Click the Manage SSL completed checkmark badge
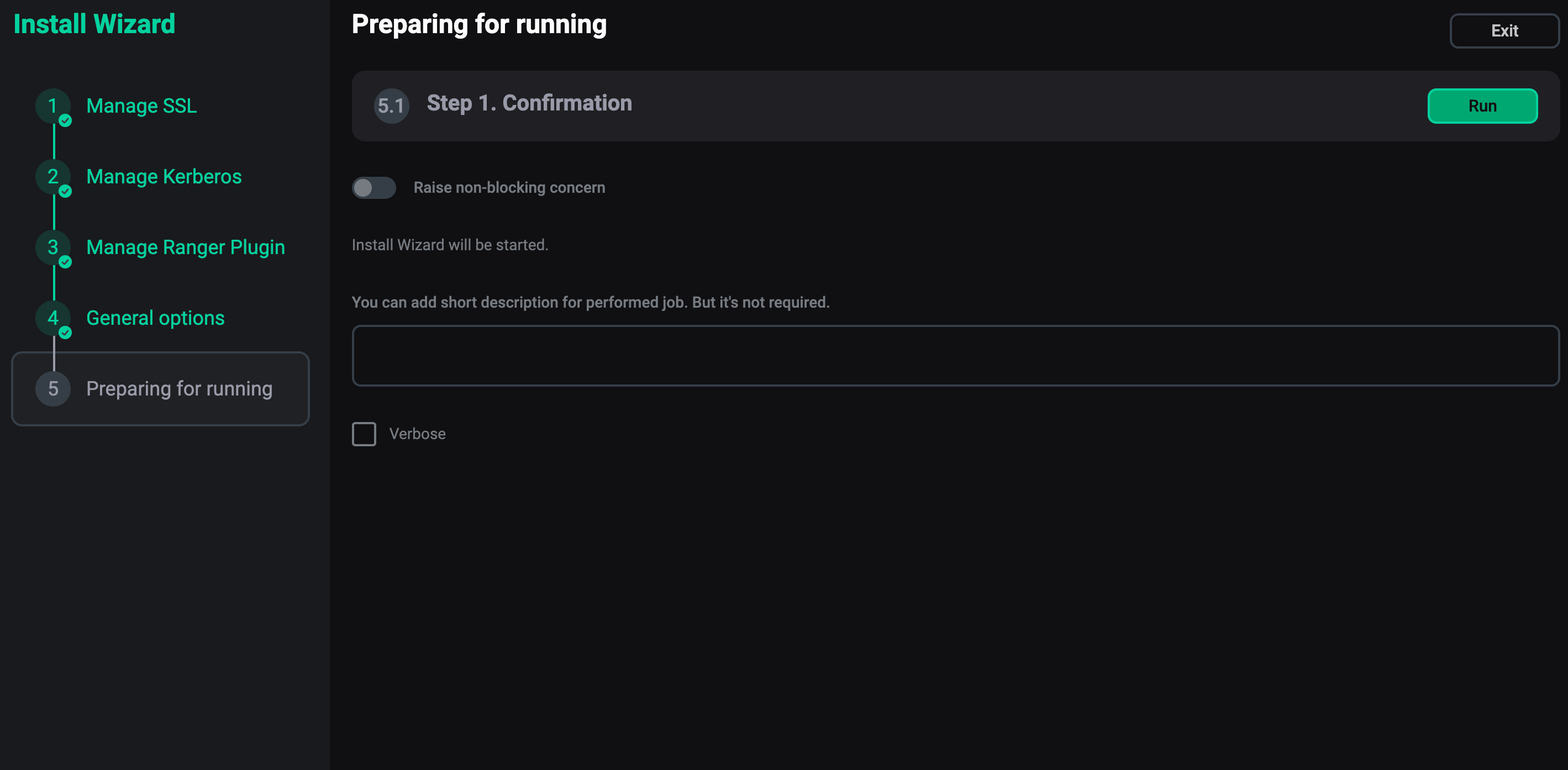Screen dimensions: 1568x770 [65, 120]
